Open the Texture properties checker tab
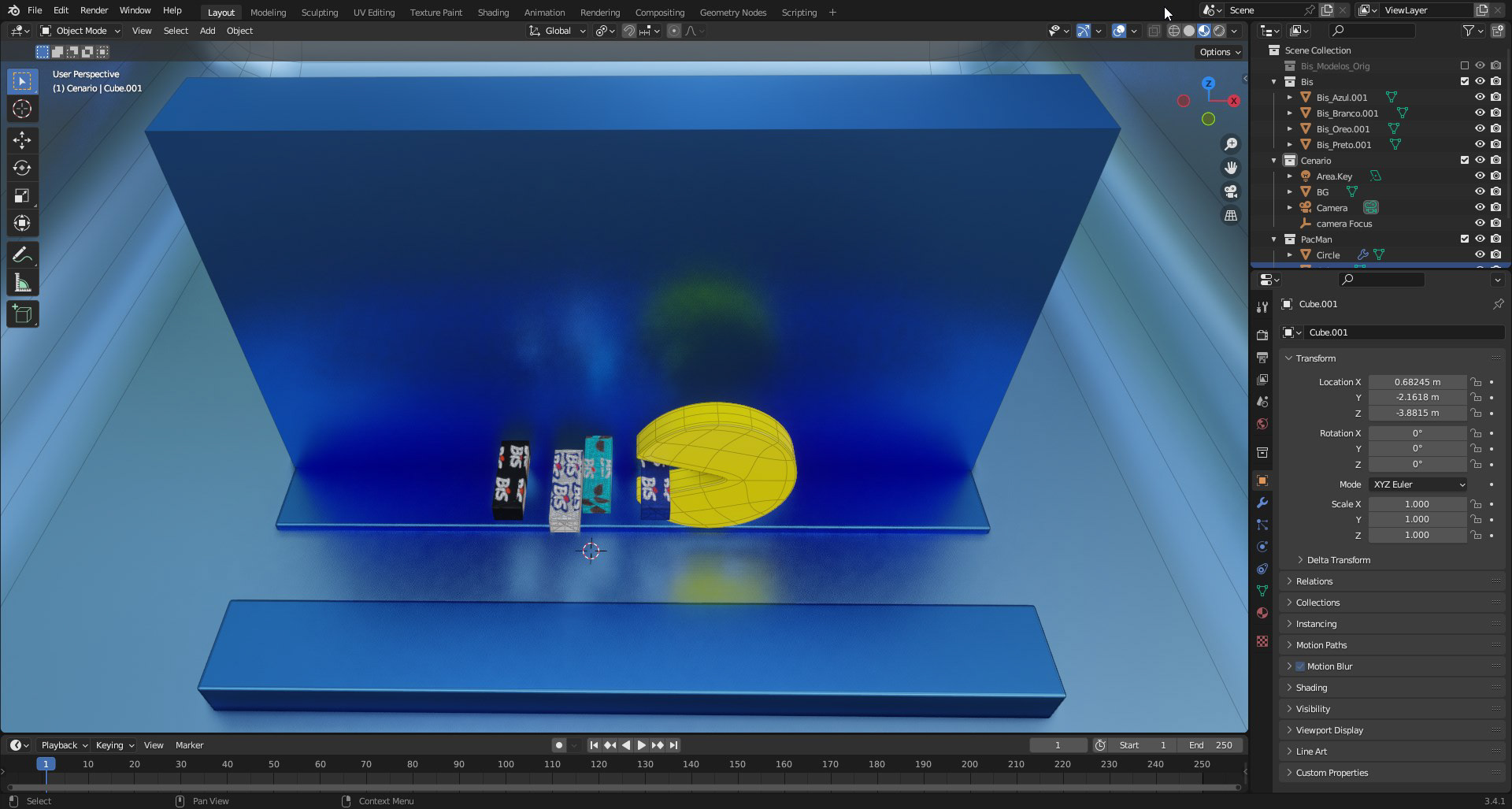 [1262, 641]
